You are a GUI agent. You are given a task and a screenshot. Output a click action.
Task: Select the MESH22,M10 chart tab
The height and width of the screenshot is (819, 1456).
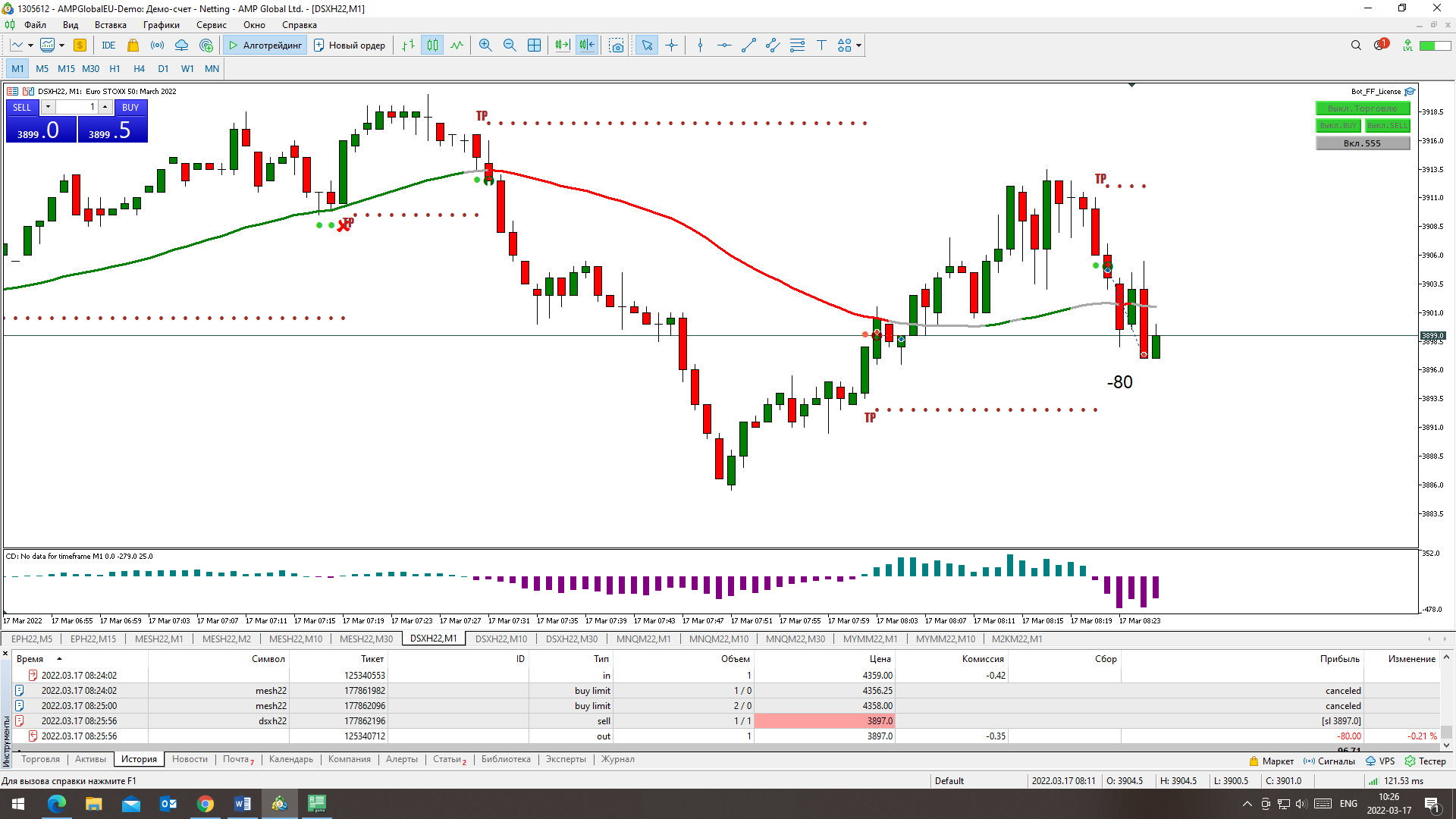pos(295,639)
